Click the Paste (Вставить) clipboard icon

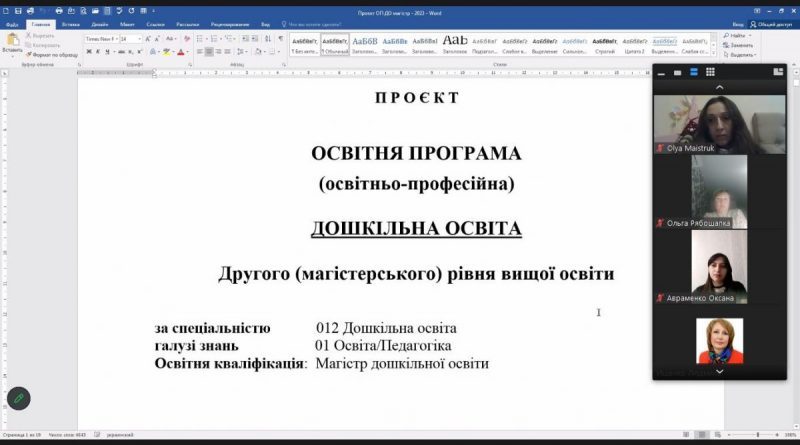point(12,40)
